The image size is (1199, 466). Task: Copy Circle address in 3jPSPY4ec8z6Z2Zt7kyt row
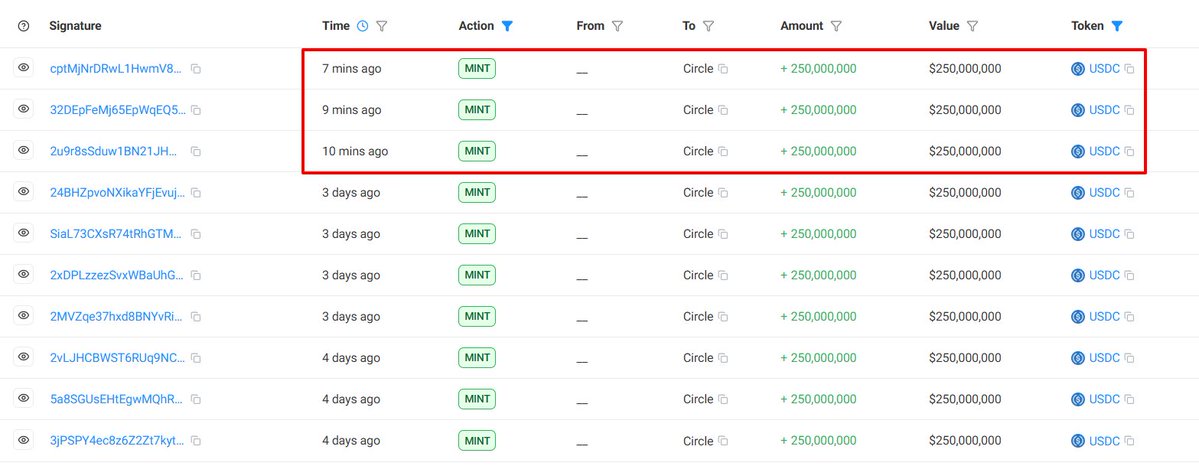pyautogui.click(x=723, y=441)
